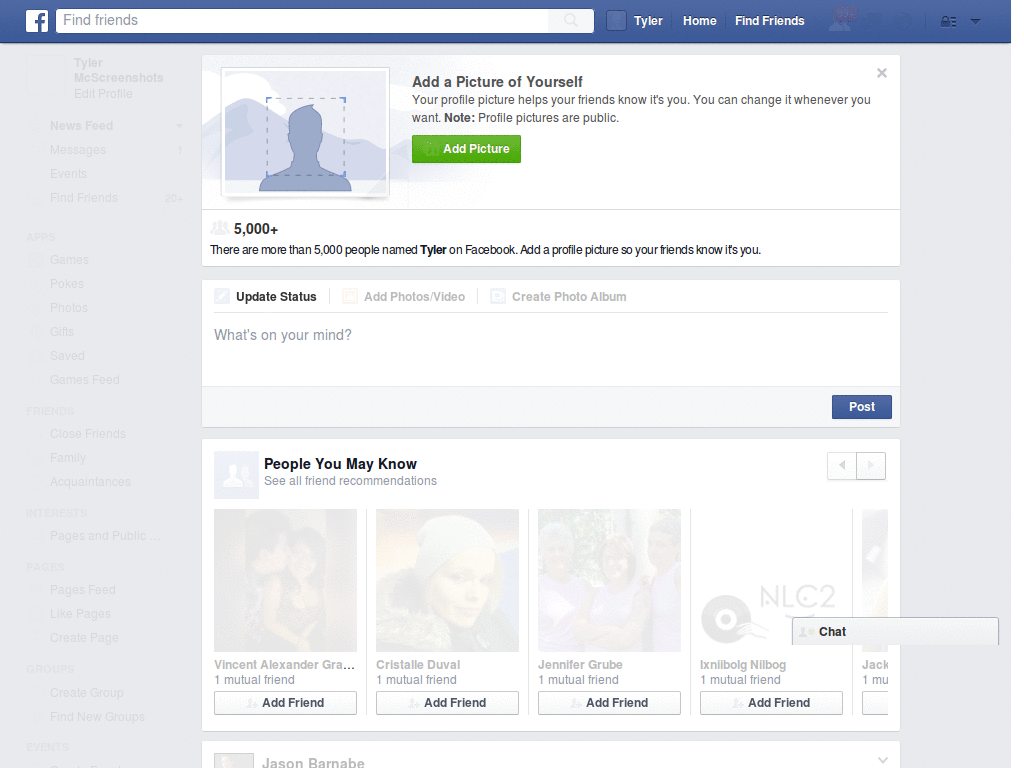Click the album icon beside Create Photo Album
The image size is (1024, 768).
tap(498, 296)
